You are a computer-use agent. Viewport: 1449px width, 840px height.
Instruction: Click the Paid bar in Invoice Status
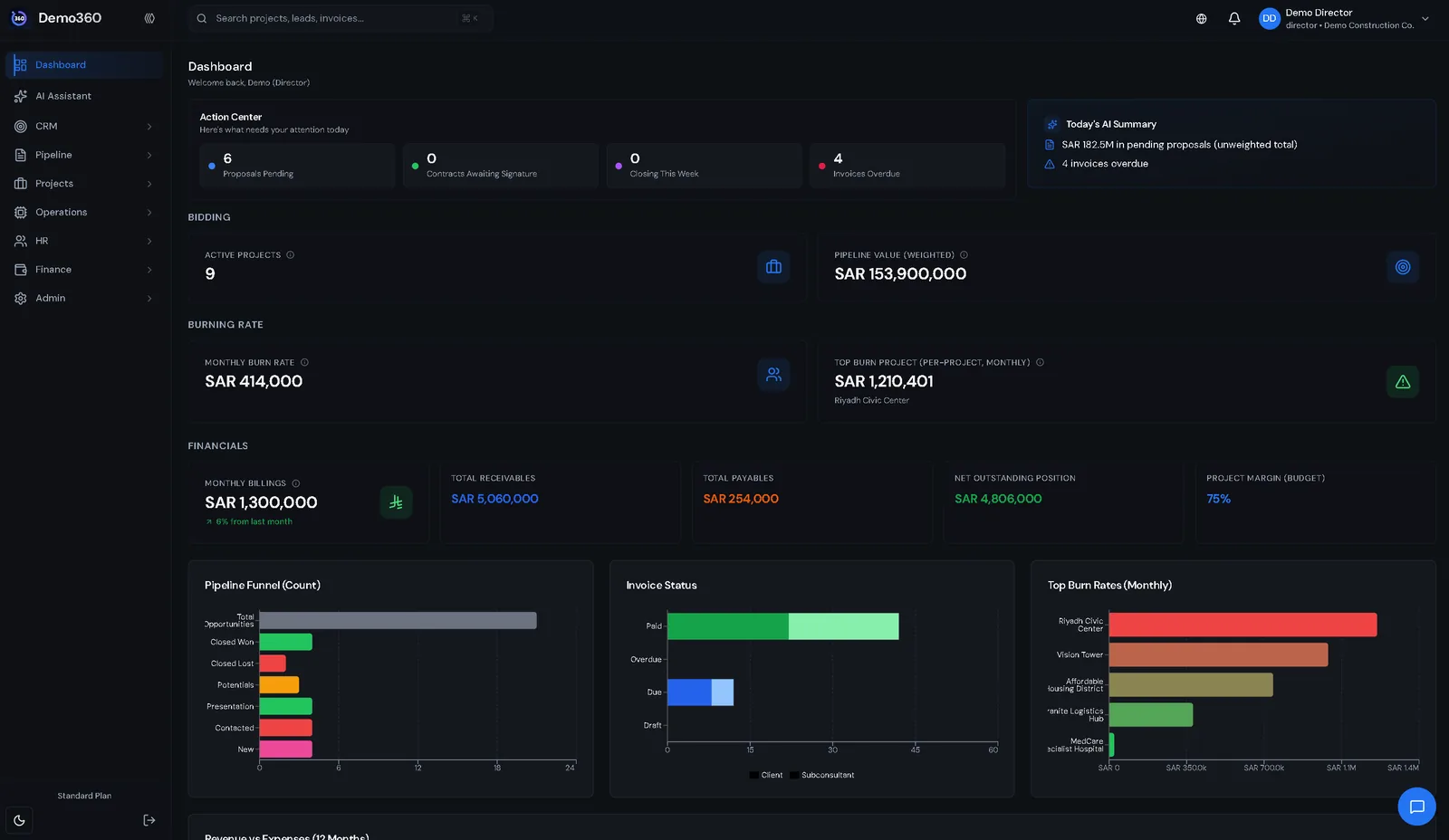(x=782, y=626)
